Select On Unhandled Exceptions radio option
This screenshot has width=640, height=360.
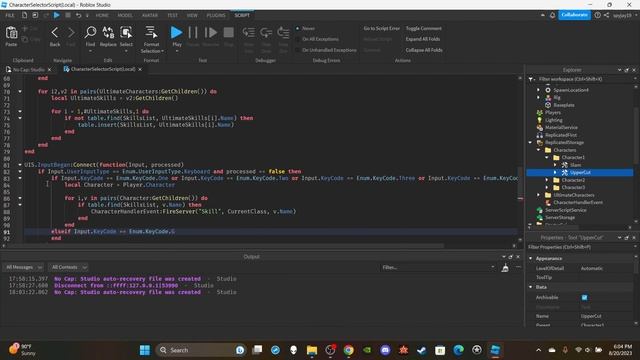[x=298, y=50]
